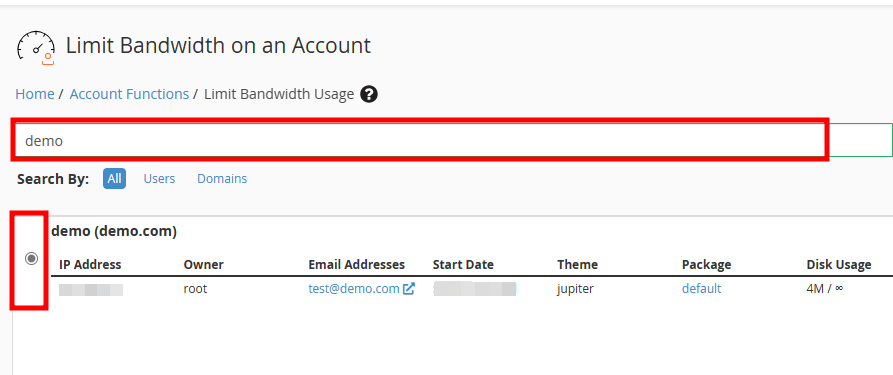Screen dimensions: 893x375
Task: Click the search field containing demo
Action: pyautogui.click(x=453, y=140)
